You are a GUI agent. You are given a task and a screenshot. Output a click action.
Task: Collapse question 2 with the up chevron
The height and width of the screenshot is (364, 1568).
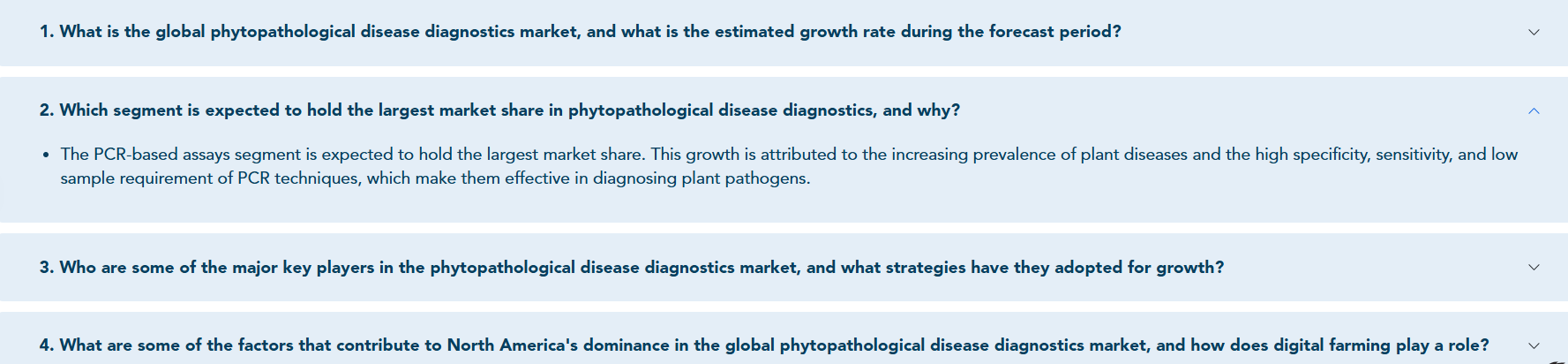pyautogui.click(x=1534, y=110)
